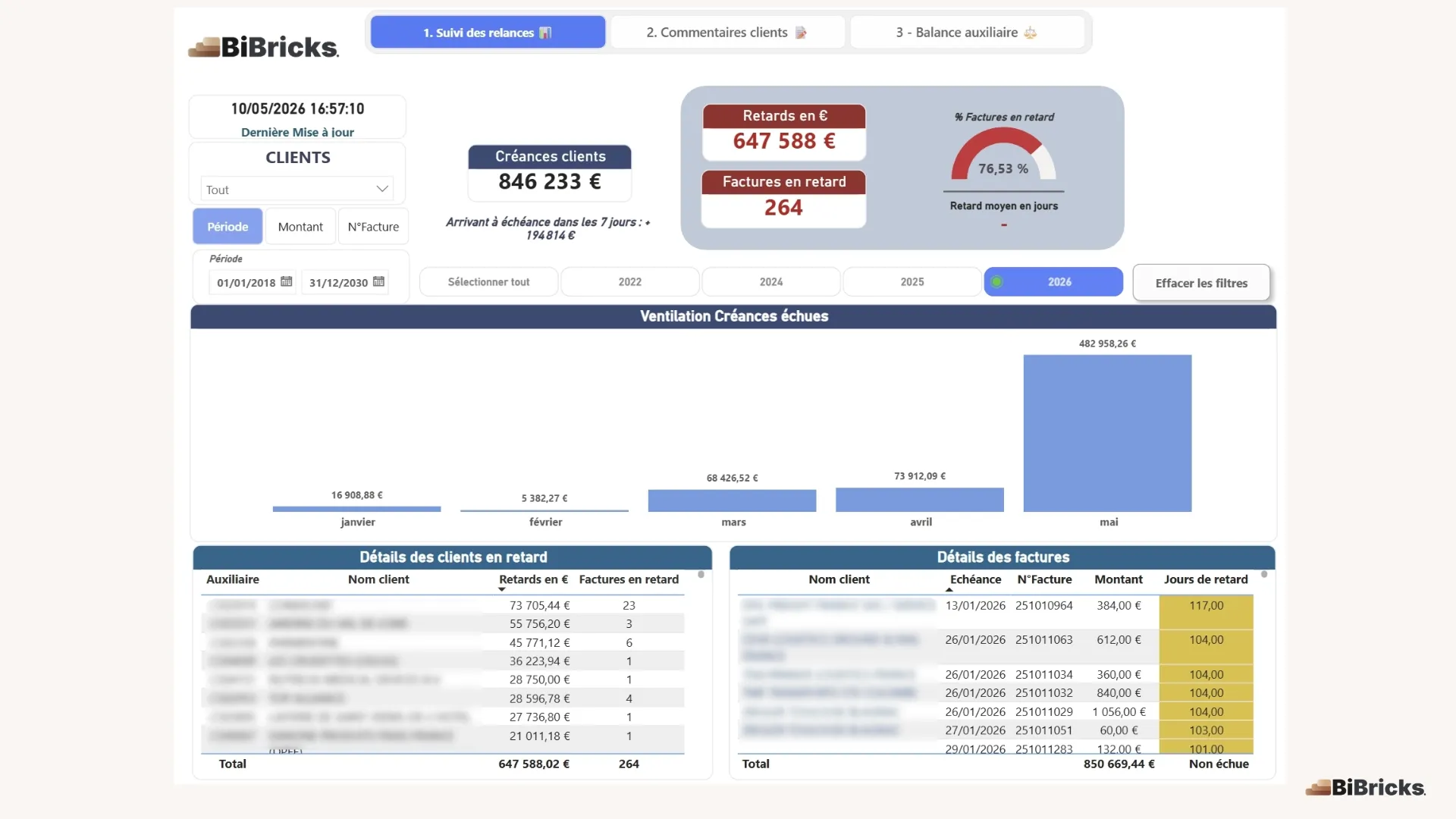Select the avril bar in chart
The width and height of the screenshot is (1456, 819).
click(919, 500)
